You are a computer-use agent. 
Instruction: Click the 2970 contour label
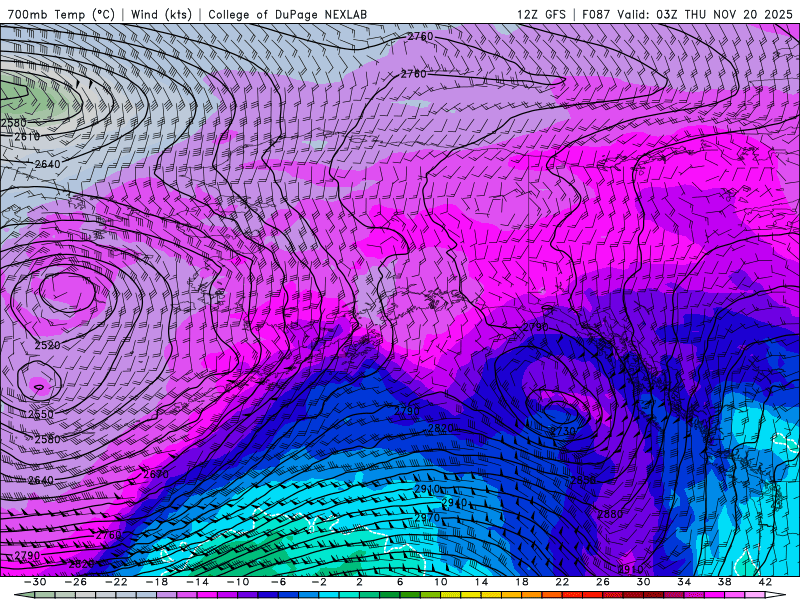[427, 518]
